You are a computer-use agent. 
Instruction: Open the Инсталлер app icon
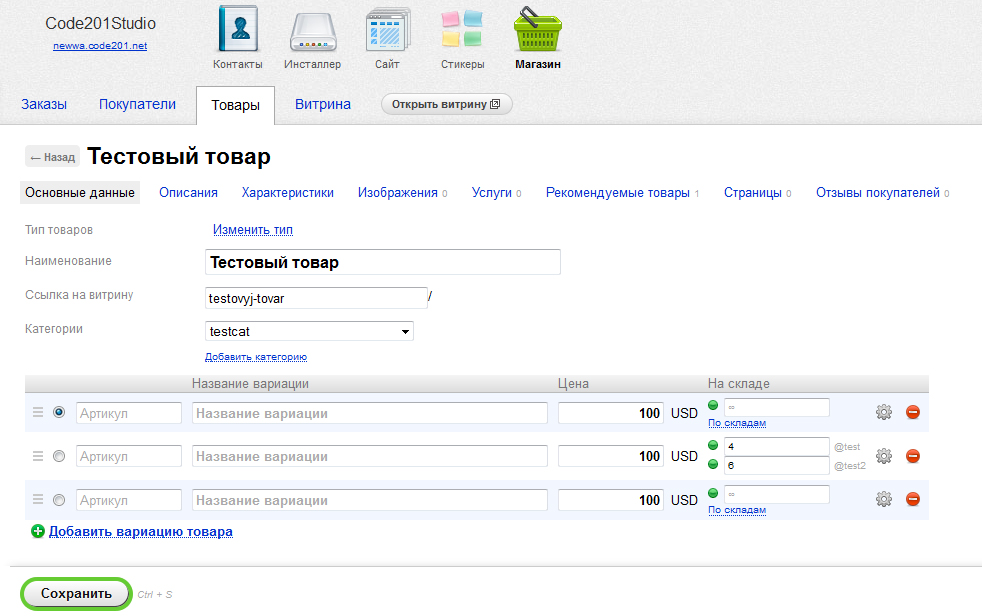312,31
